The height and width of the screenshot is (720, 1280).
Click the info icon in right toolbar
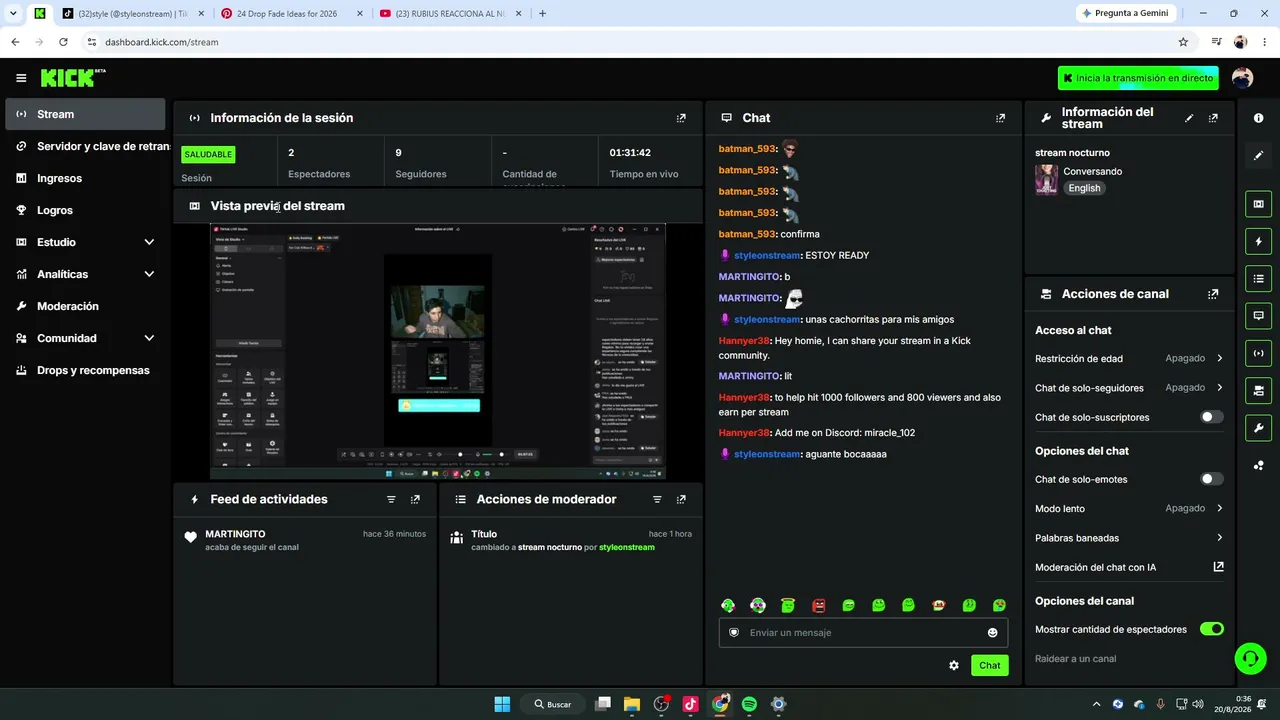1258,118
